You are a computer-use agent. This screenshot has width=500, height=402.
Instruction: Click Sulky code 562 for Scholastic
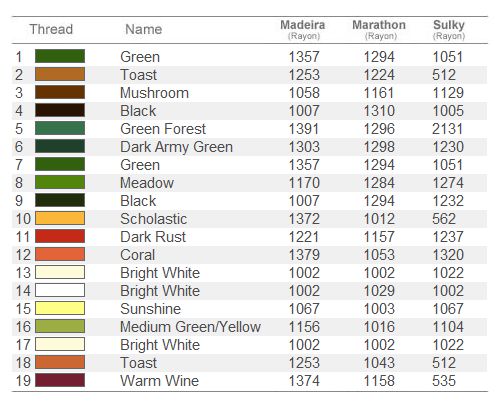tap(444, 219)
